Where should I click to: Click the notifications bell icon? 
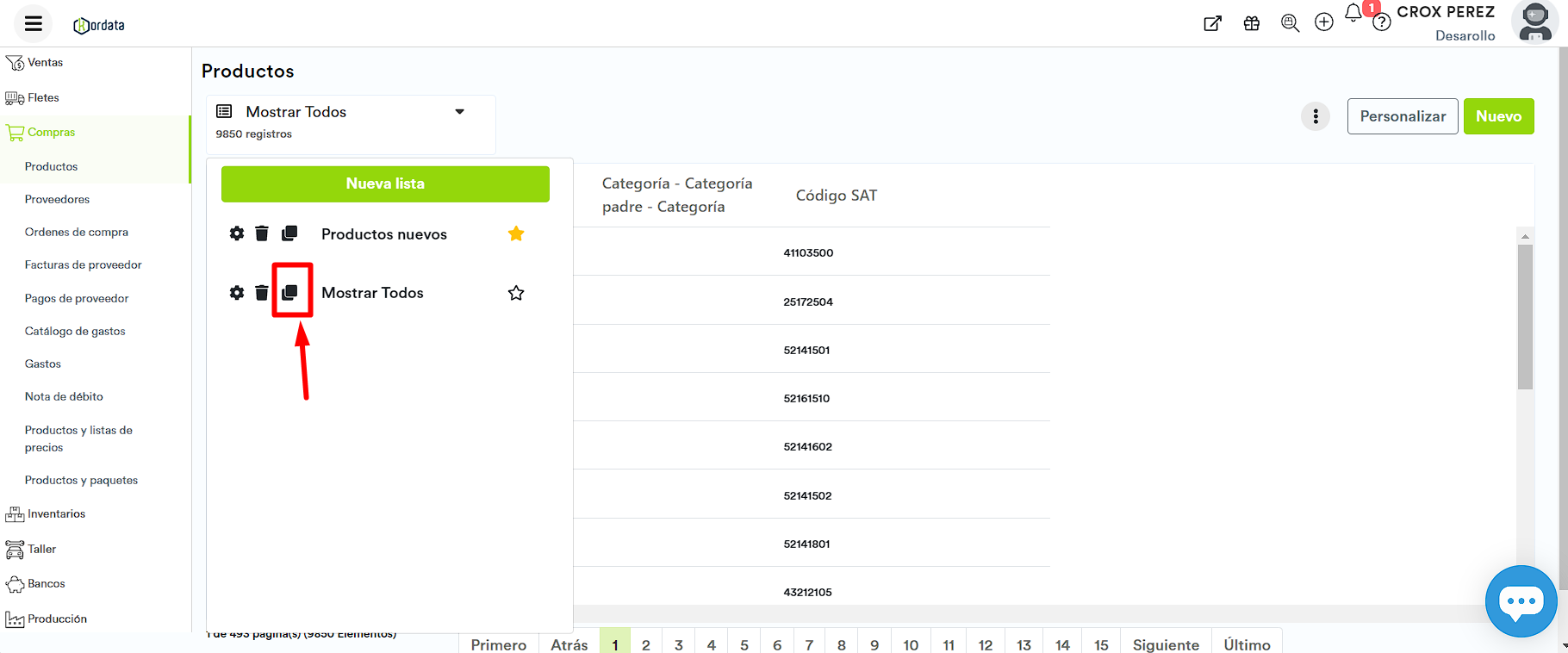pos(1353,13)
